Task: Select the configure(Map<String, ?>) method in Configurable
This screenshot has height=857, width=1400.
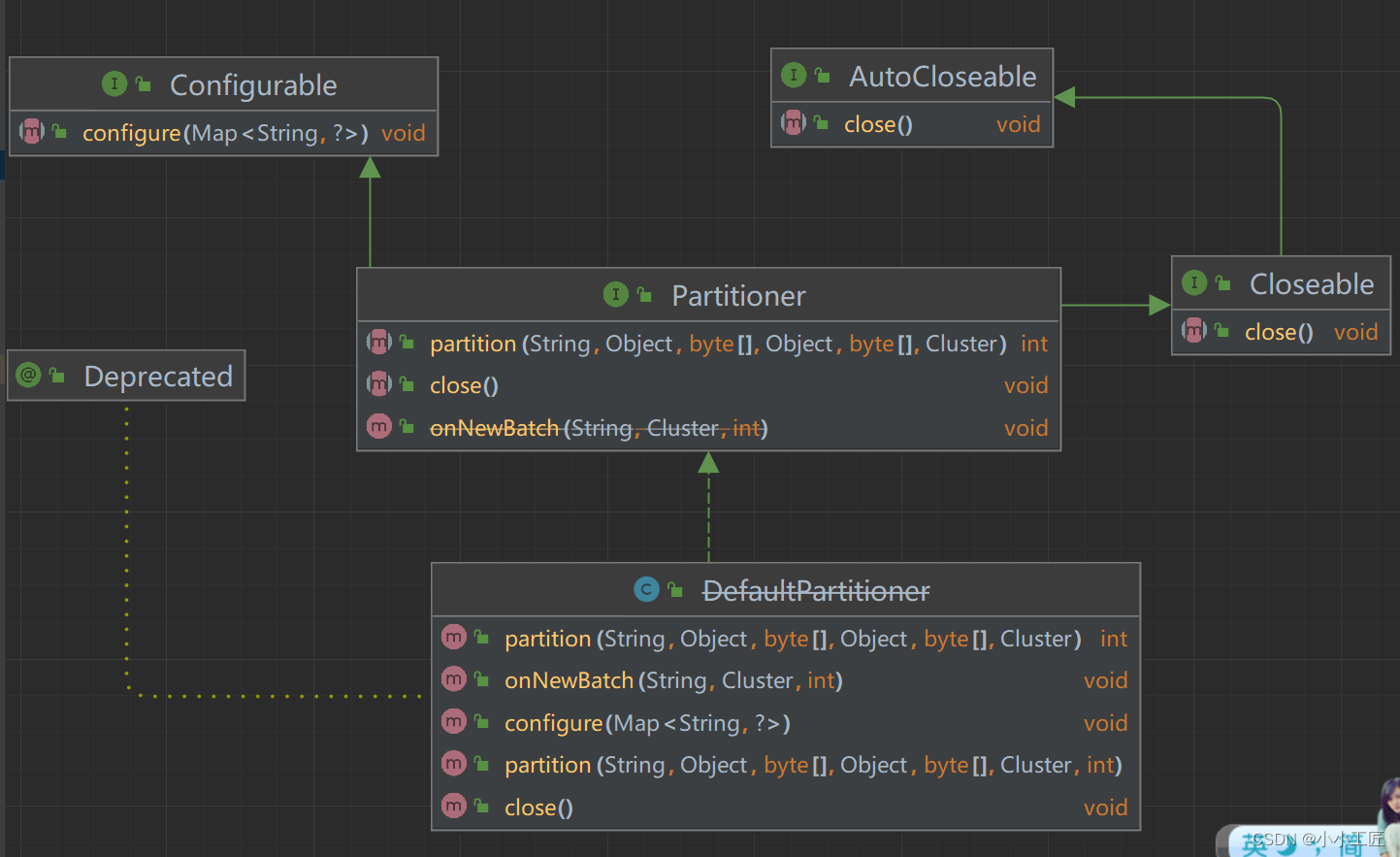Action: coord(225,133)
